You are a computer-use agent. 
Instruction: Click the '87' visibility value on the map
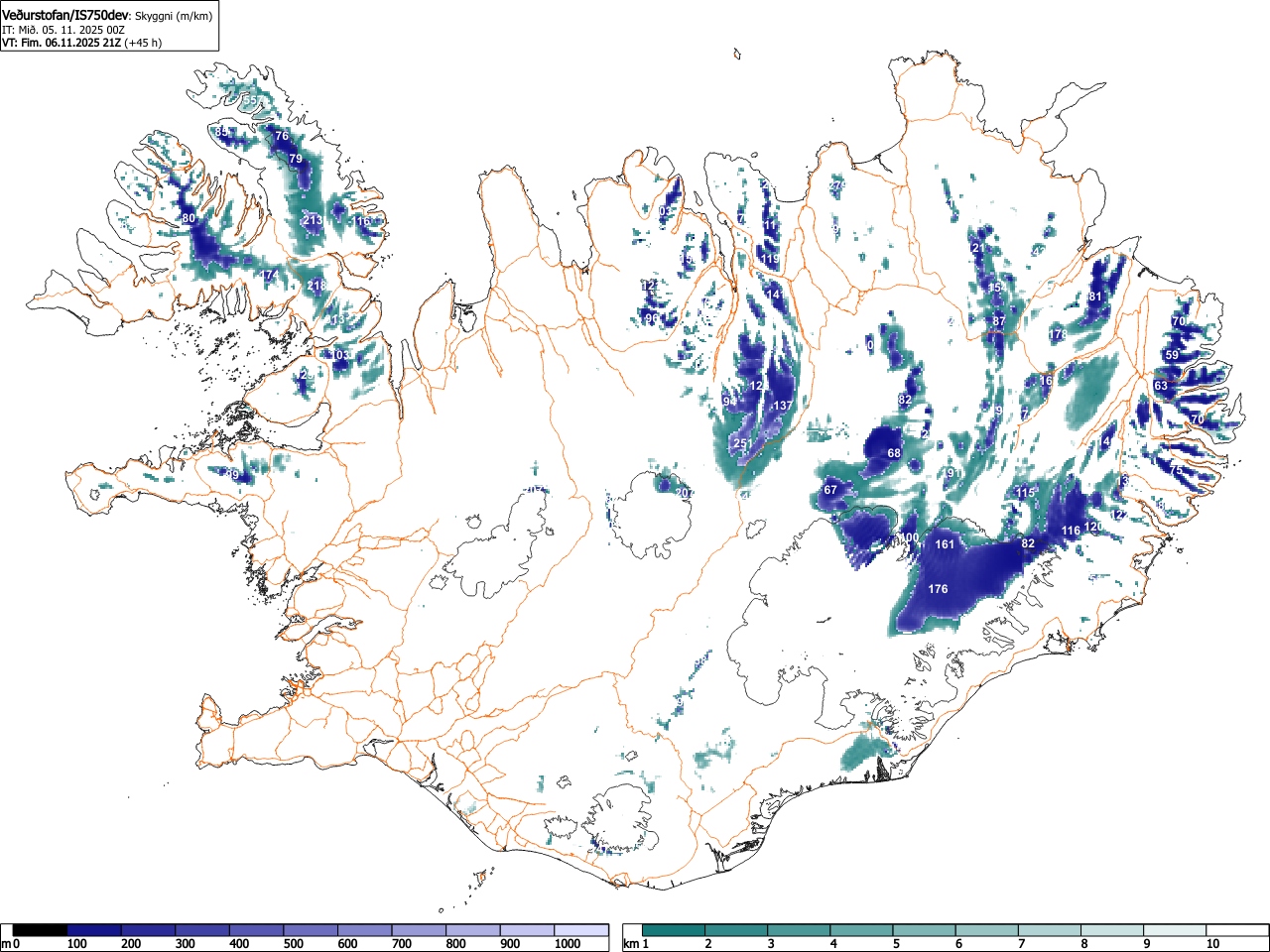(x=999, y=321)
